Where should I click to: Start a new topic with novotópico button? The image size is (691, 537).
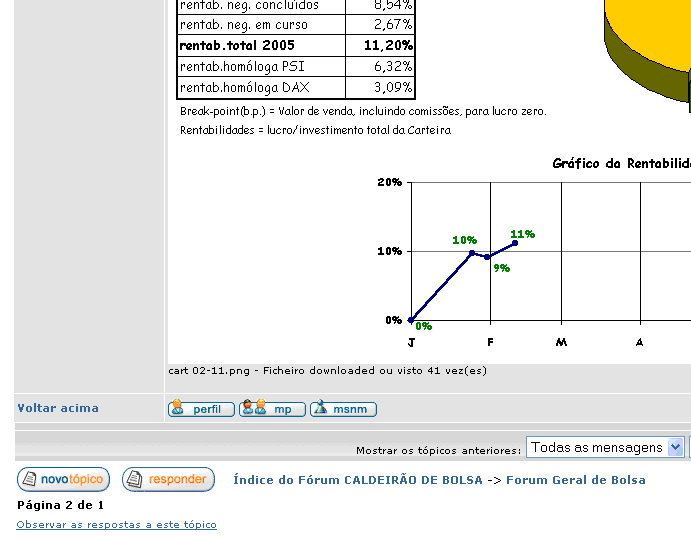click(63, 479)
